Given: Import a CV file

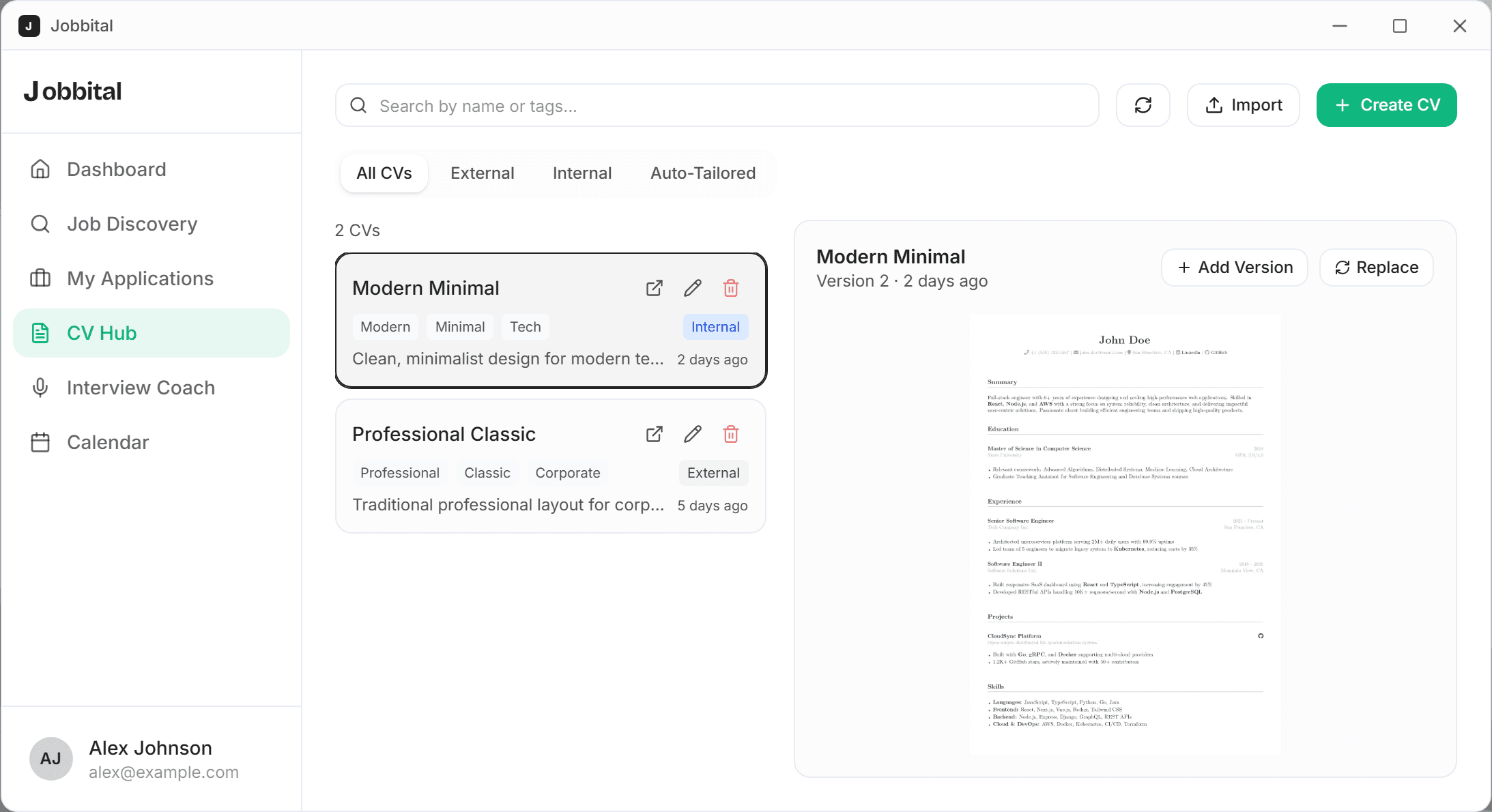Looking at the screenshot, I should point(1244,105).
